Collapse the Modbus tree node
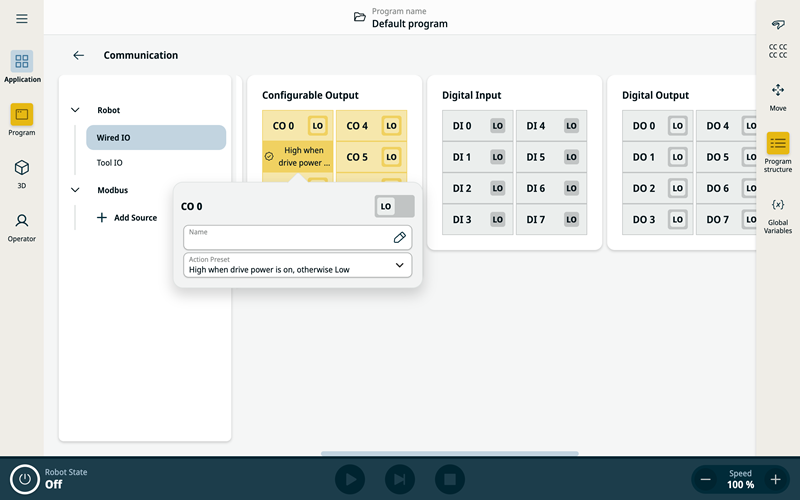Image resolution: width=800 pixels, height=500 pixels. point(75,190)
